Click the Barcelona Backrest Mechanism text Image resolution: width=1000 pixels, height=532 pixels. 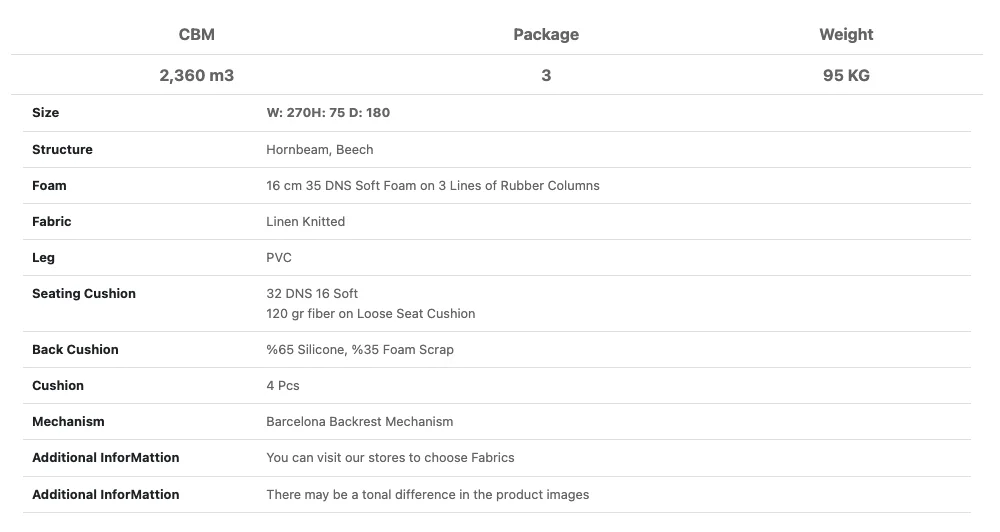pyautogui.click(x=360, y=421)
